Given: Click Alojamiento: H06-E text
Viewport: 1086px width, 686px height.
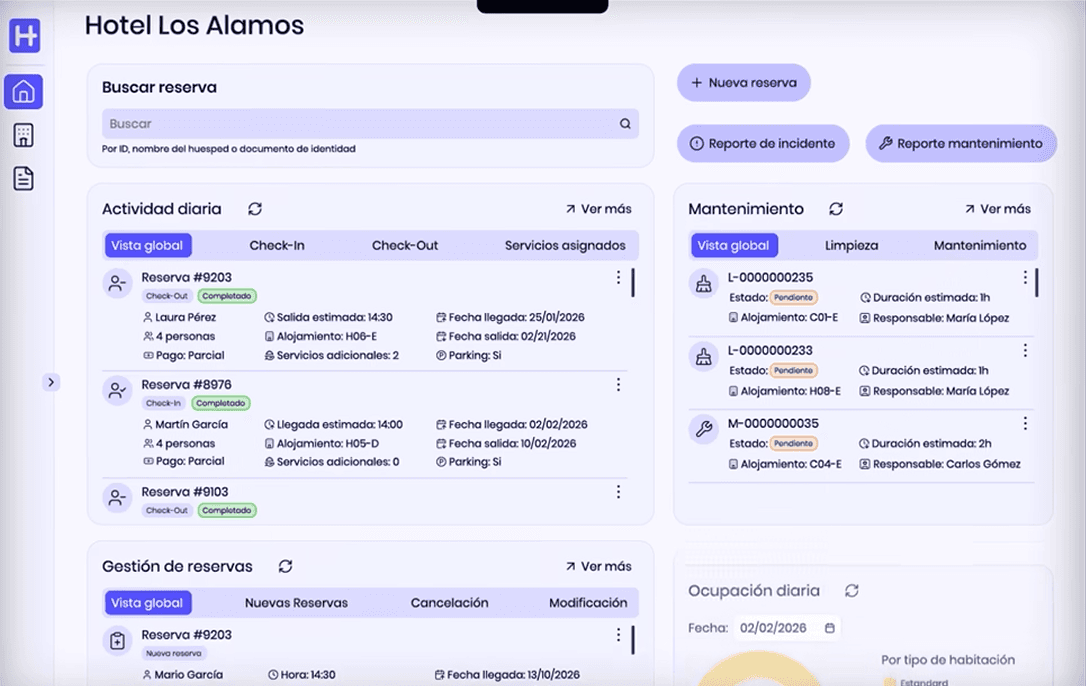Looking at the screenshot, I should 327,336.
